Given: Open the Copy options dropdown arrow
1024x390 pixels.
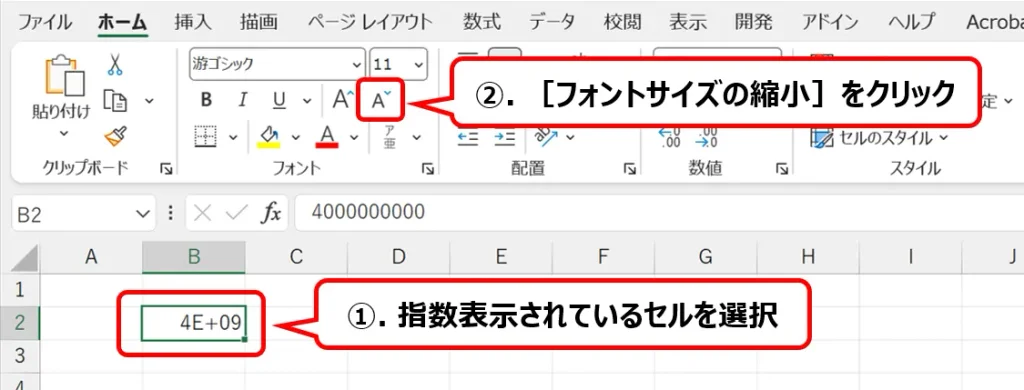Looking at the screenshot, I should tap(149, 101).
